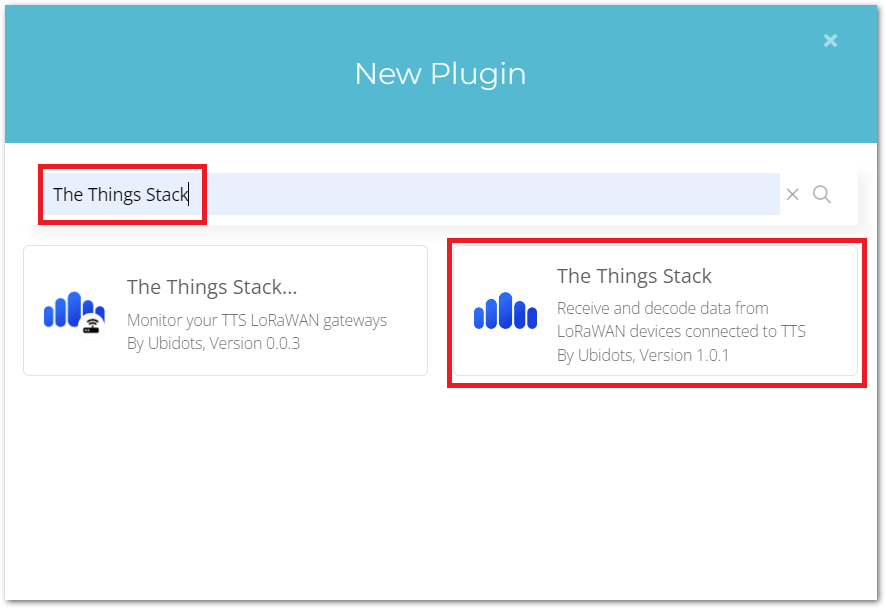Select the TTS LoRaWAN gateways monitor plugin
The height and width of the screenshot is (609, 886).
point(225,310)
